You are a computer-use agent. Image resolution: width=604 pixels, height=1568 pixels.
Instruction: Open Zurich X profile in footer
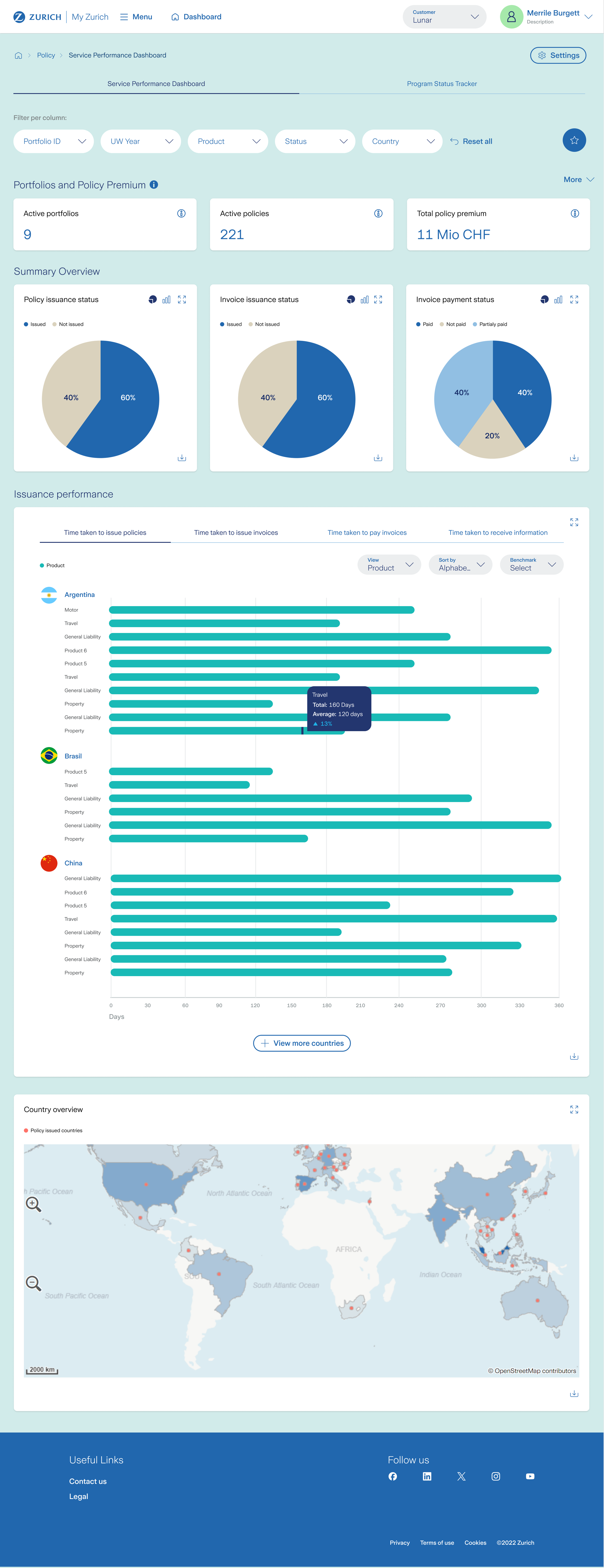(462, 1476)
